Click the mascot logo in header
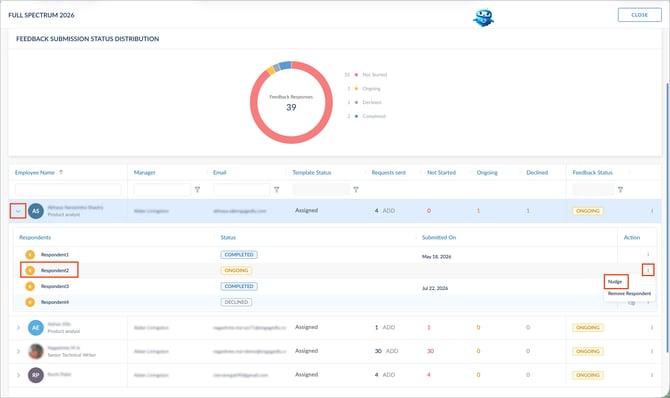Viewport: 670px width, 398px height. click(x=483, y=18)
